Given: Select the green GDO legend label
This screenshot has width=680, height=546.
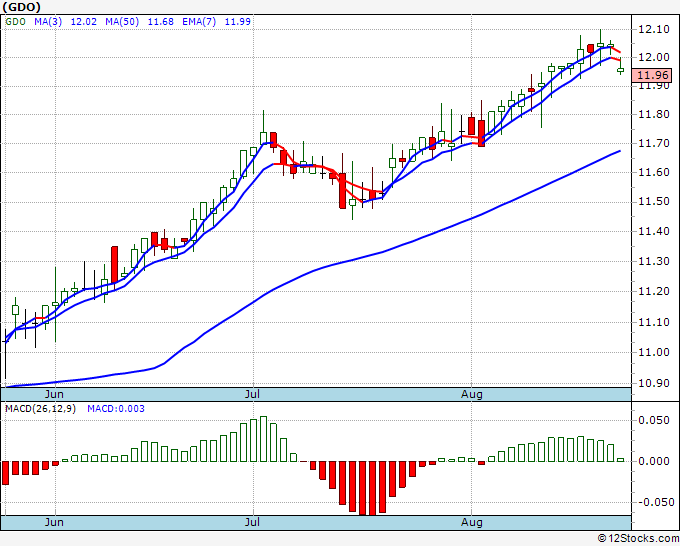Looking at the screenshot, I should tap(15, 21).
